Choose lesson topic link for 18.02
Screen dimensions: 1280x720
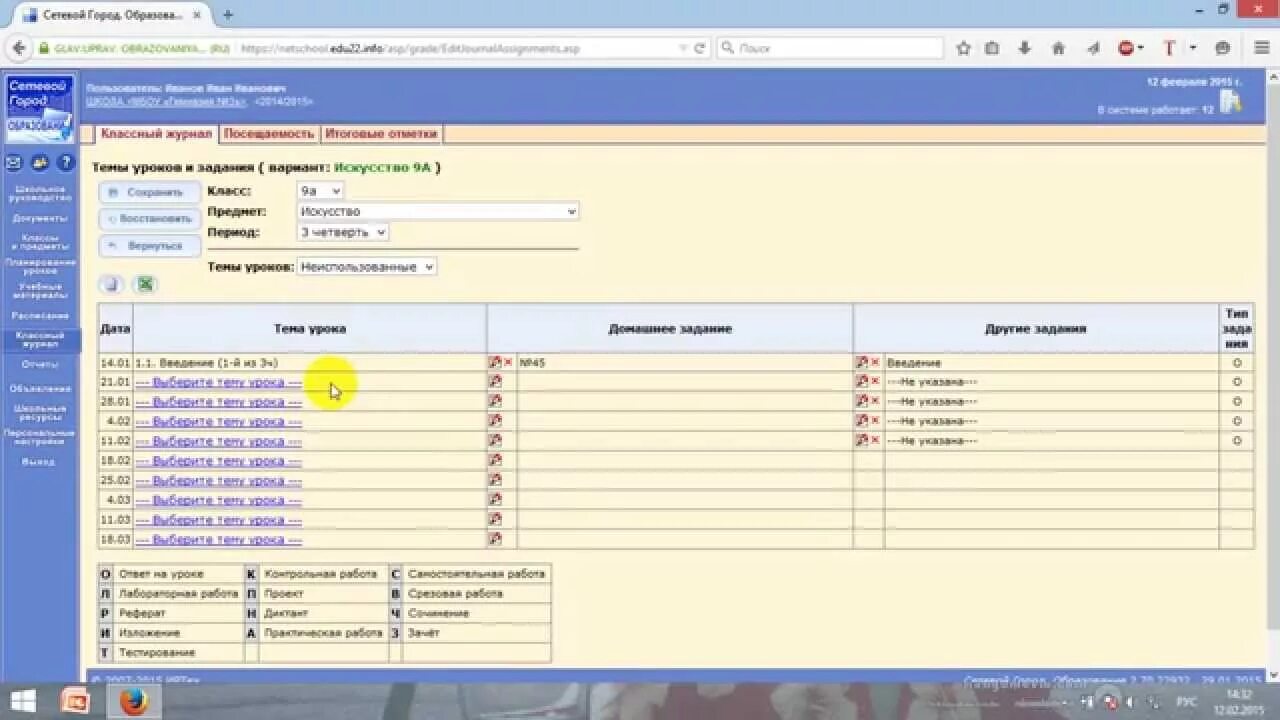[x=219, y=461]
